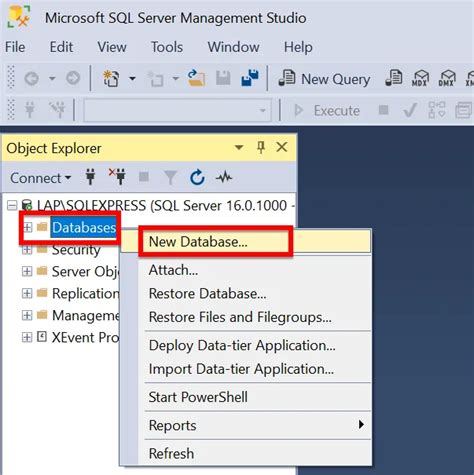
Task: Click the Object Explorer Stop icon
Action: 144,177
